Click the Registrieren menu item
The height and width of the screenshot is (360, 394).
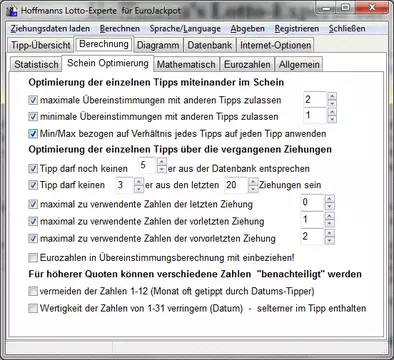click(297, 29)
